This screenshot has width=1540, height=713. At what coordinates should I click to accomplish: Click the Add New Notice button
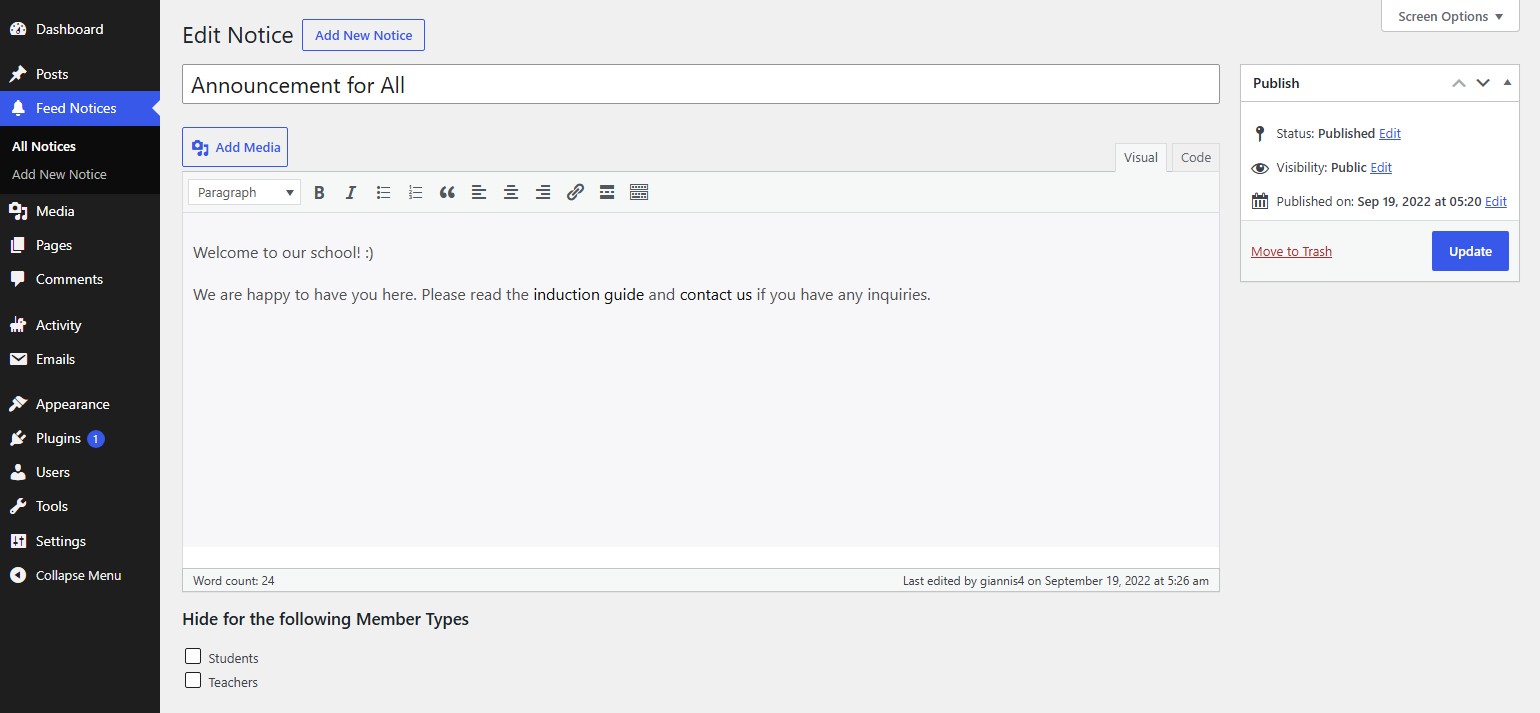(363, 35)
